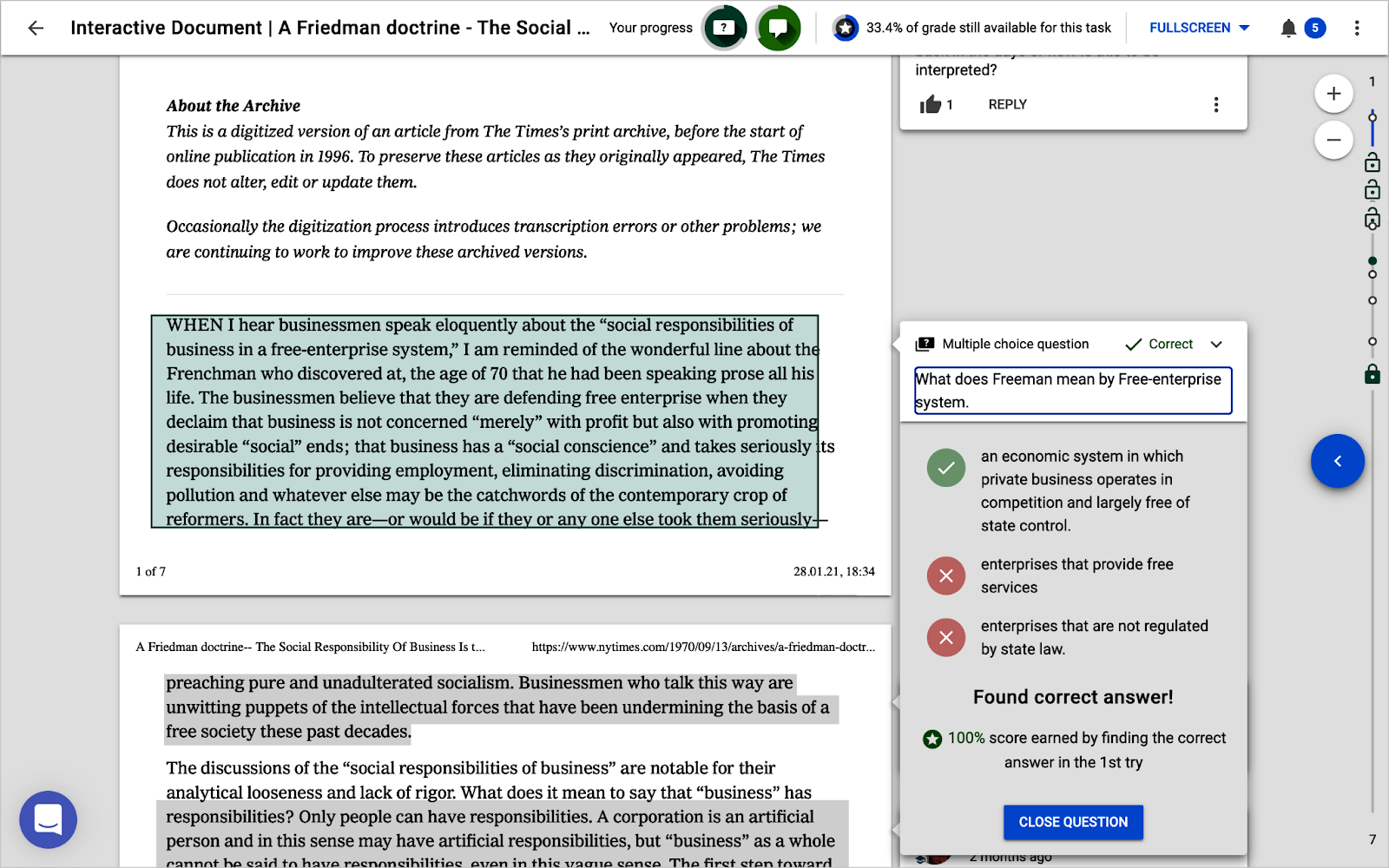The image size is (1389, 868).
Task: Select the correct answer radio marked with checkmark
Action: pos(946,467)
